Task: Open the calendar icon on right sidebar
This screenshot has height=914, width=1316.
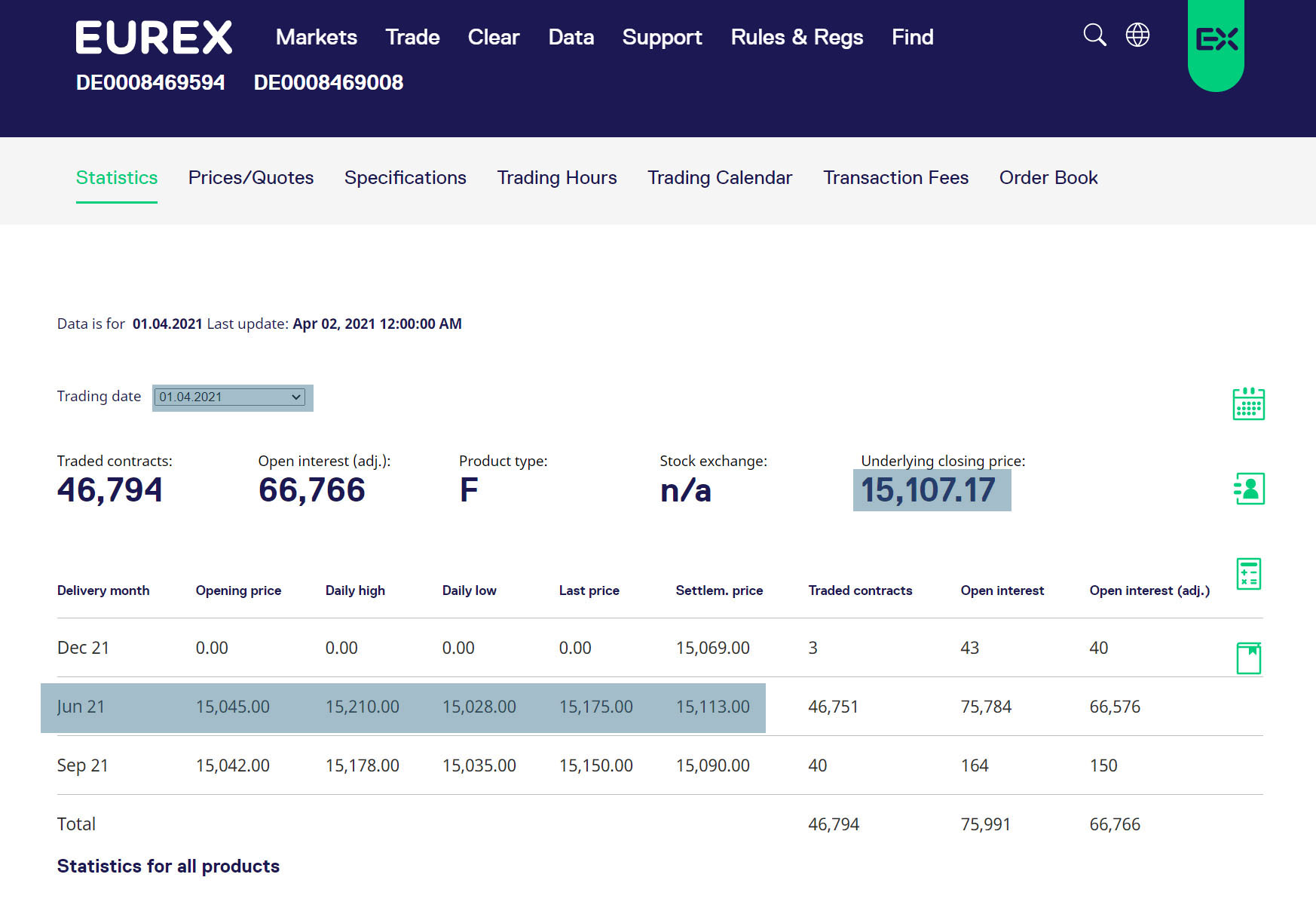Action: point(1248,404)
